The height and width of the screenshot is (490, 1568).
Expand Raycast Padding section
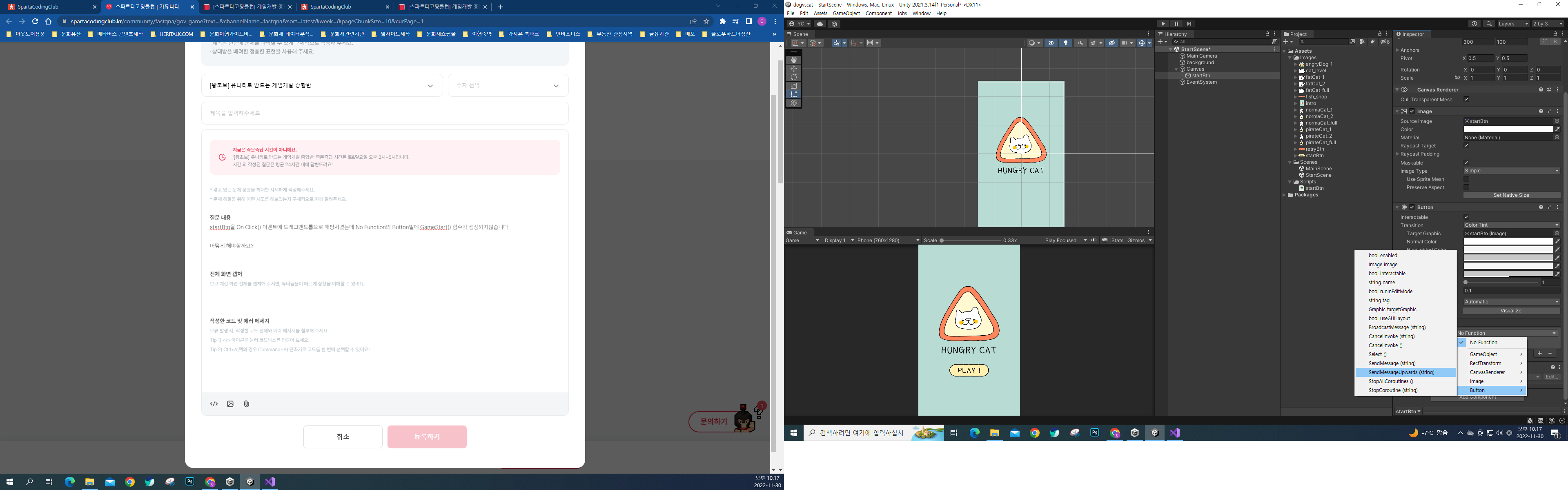[1398, 154]
